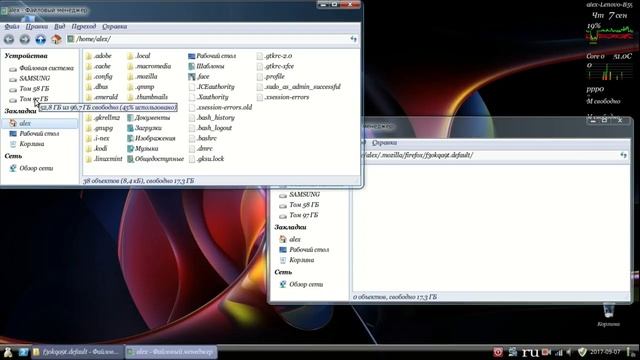Select the Общедоступные folder icon
Image resolution: width=640 pixels, height=360 pixels.
[x=130, y=159]
